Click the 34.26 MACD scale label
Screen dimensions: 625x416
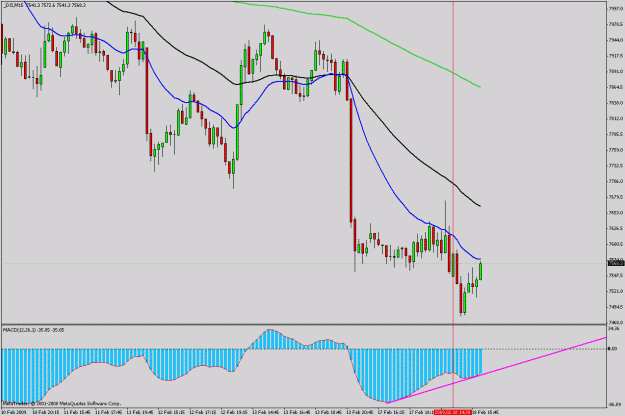click(x=614, y=328)
